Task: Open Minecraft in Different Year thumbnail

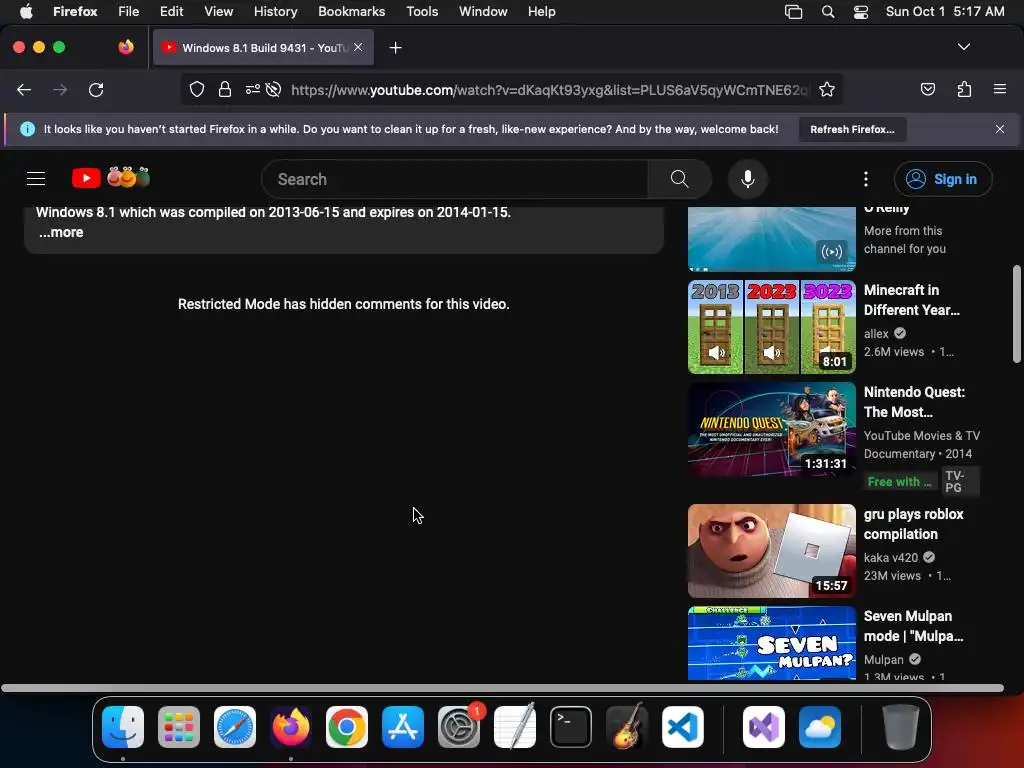Action: 772,327
